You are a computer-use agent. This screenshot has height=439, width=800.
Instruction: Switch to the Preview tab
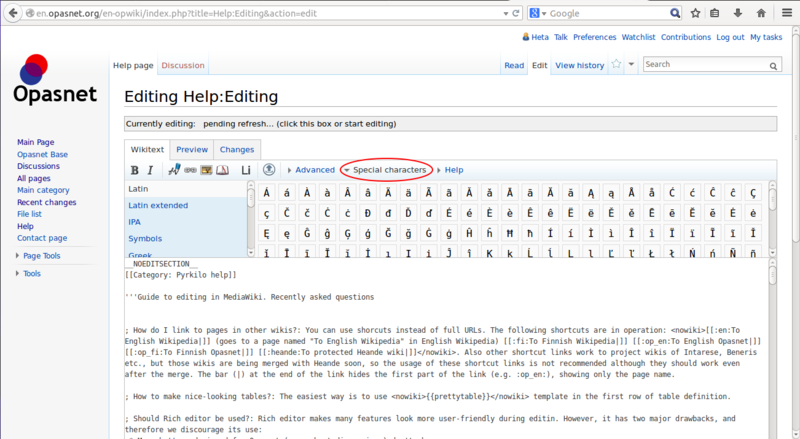(x=192, y=149)
